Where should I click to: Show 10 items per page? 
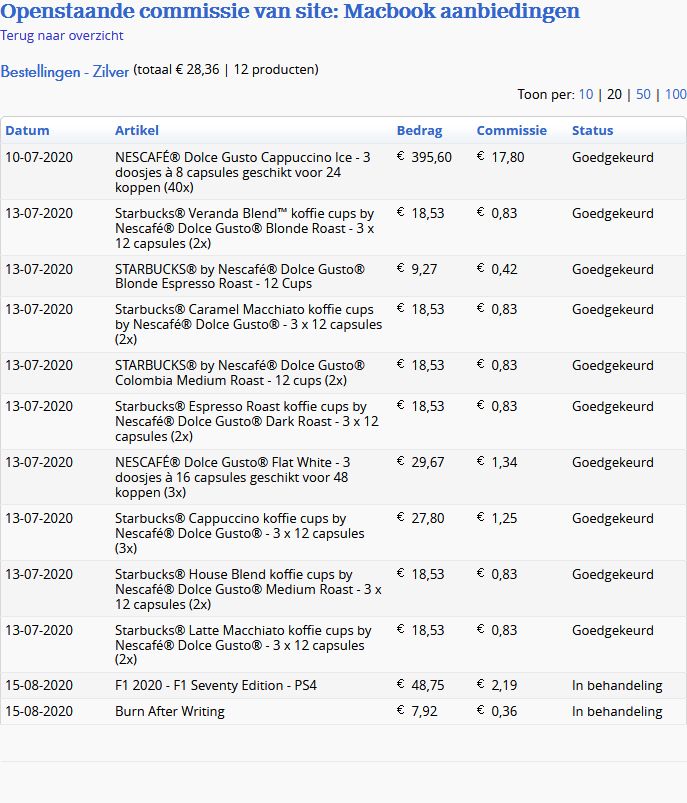point(586,95)
